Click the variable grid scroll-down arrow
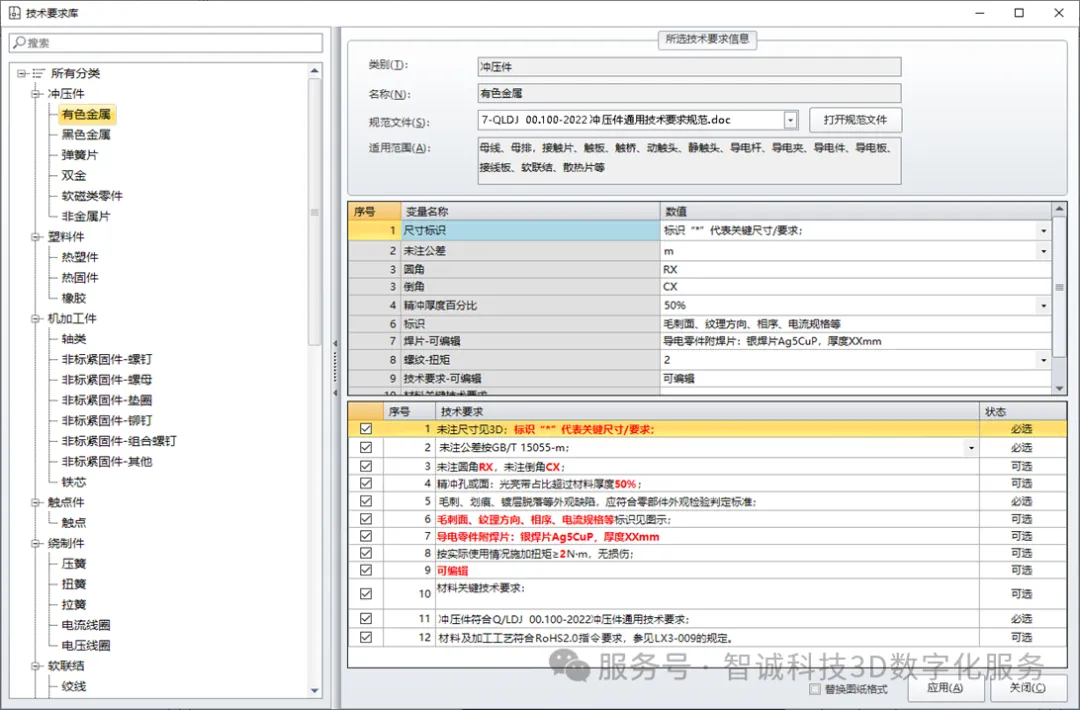Image resolution: width=1080 pixels, height=710 pixels. (x=1059, y=387)
